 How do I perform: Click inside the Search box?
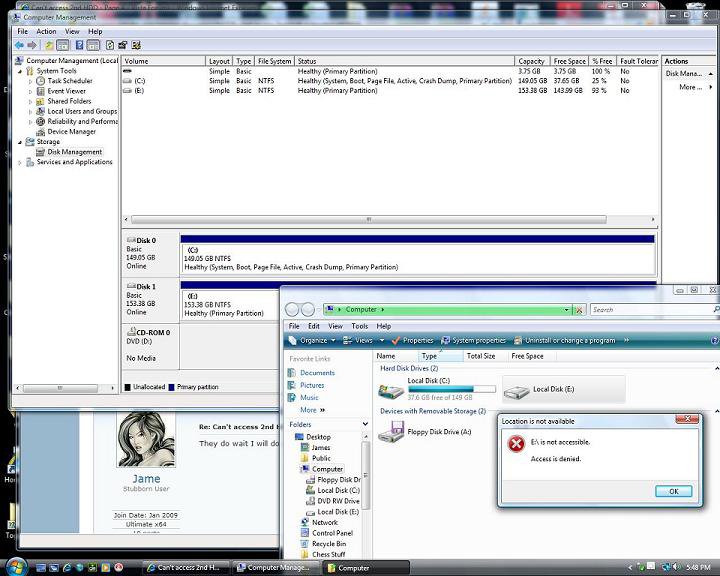tap(652, 310)
